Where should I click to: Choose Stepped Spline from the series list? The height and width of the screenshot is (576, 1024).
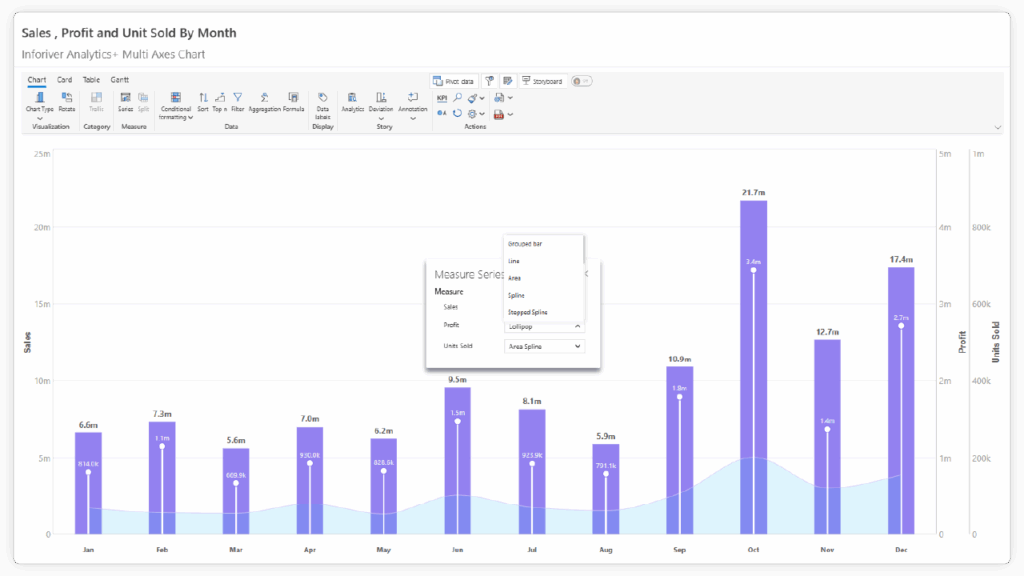[x=533, y=312]
